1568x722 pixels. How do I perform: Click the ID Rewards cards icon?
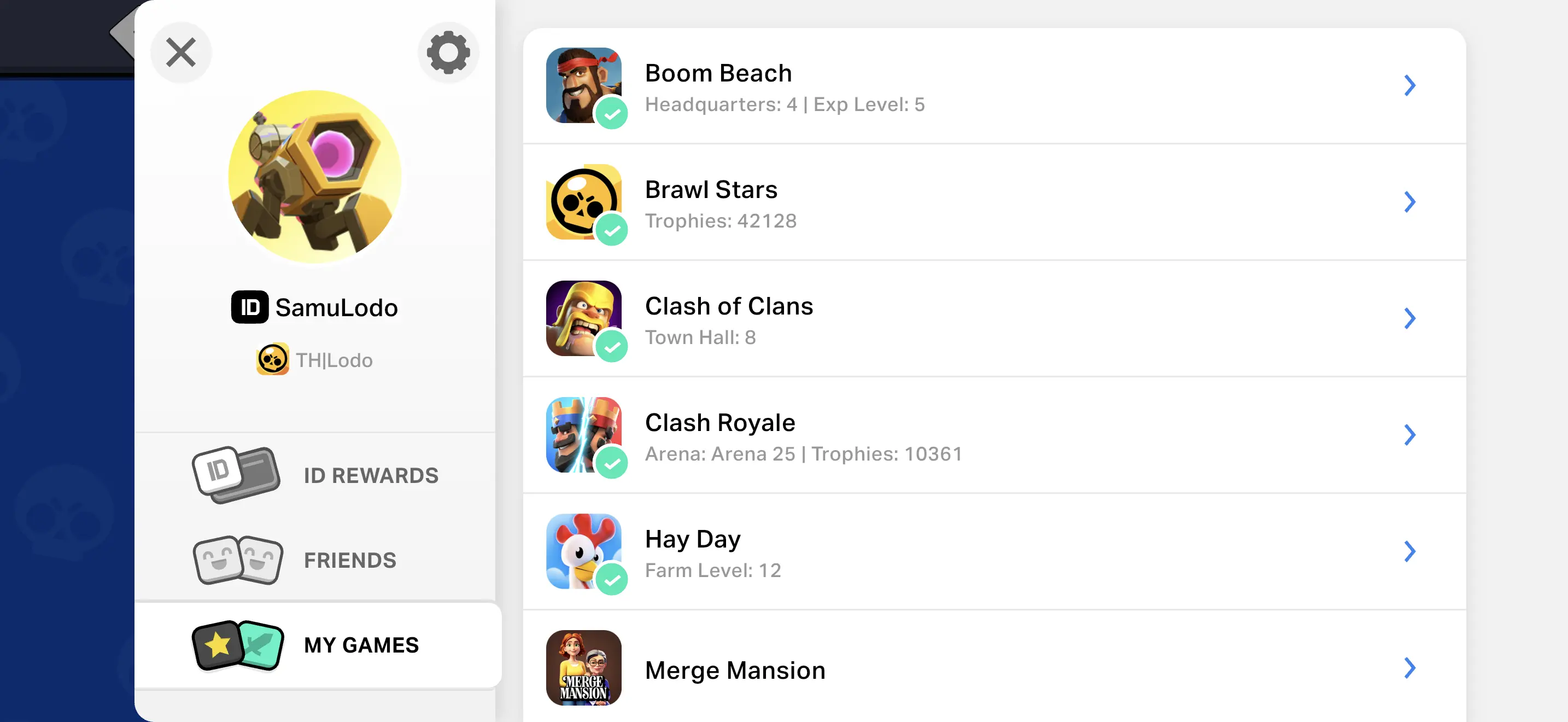(236, 475)
